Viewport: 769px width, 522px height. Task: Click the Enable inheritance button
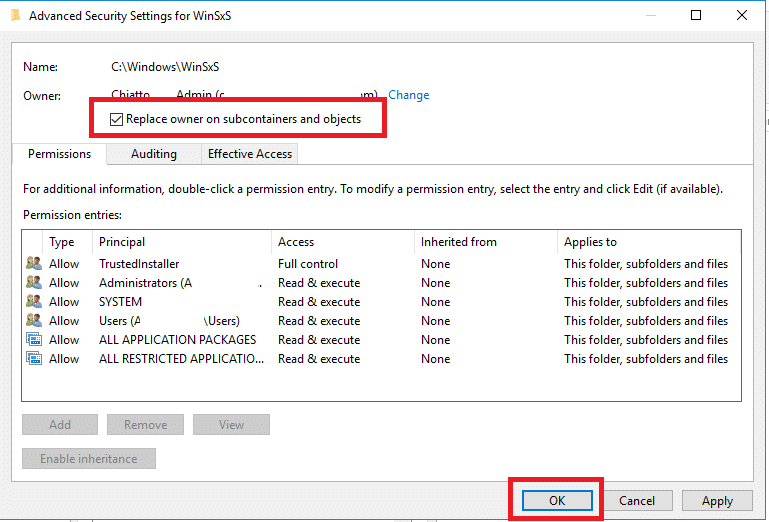(x=89, y=459)
